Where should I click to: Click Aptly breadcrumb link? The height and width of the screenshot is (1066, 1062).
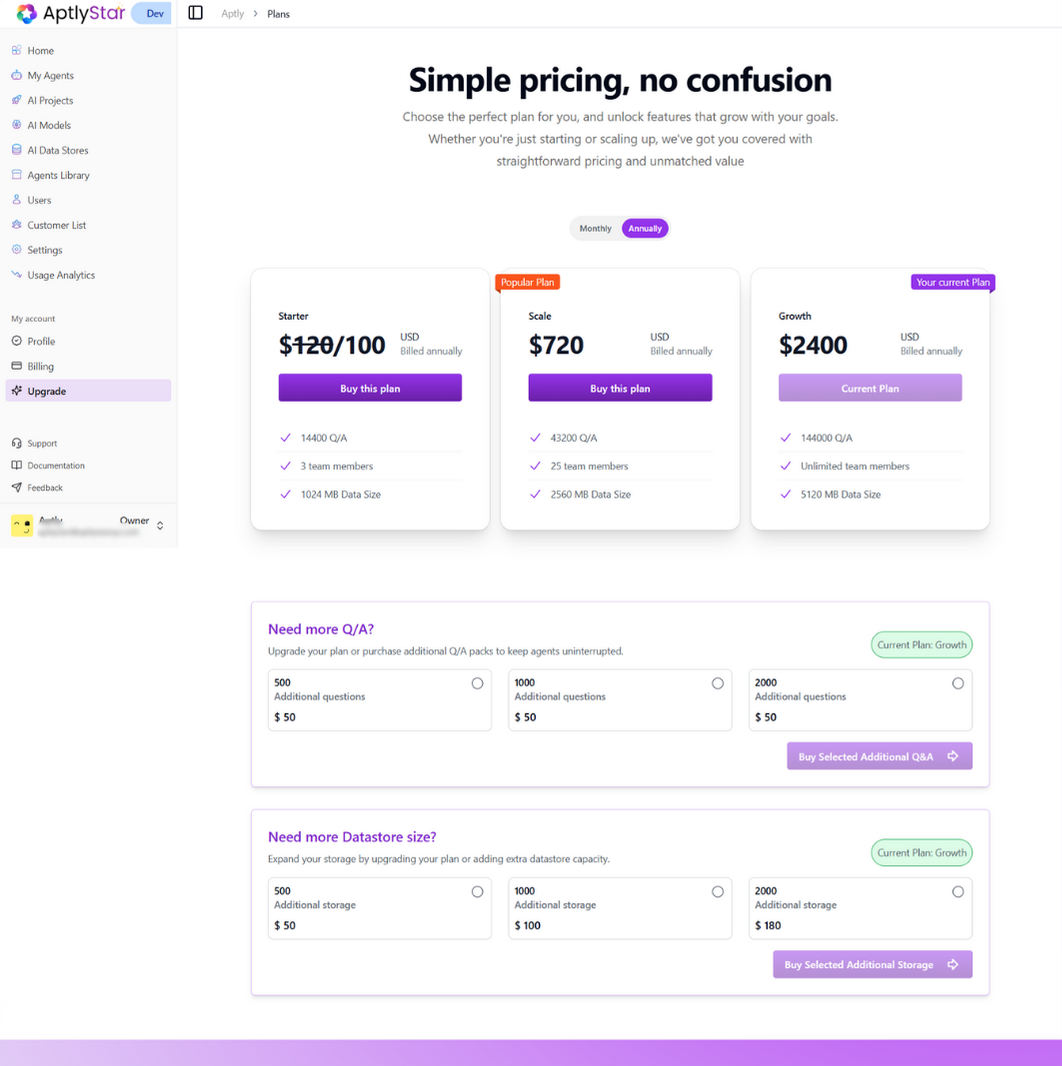click(x=232, y=14)
